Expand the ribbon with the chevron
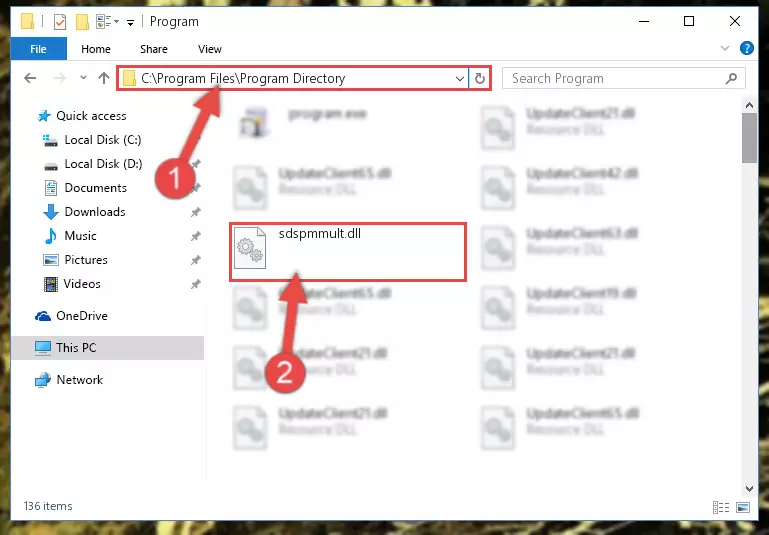This screenshot has height=535, width=769. coord(724,48)
